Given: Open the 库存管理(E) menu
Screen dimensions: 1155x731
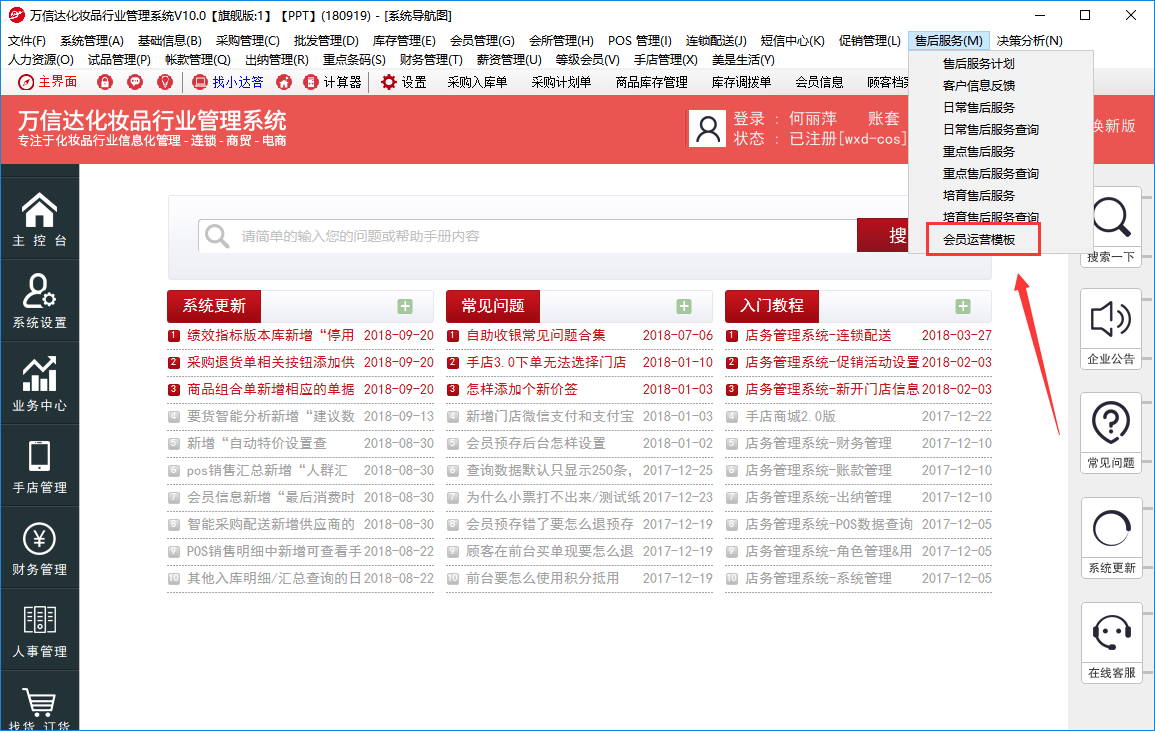Looking at the screenshot, I should coord(404,41).
